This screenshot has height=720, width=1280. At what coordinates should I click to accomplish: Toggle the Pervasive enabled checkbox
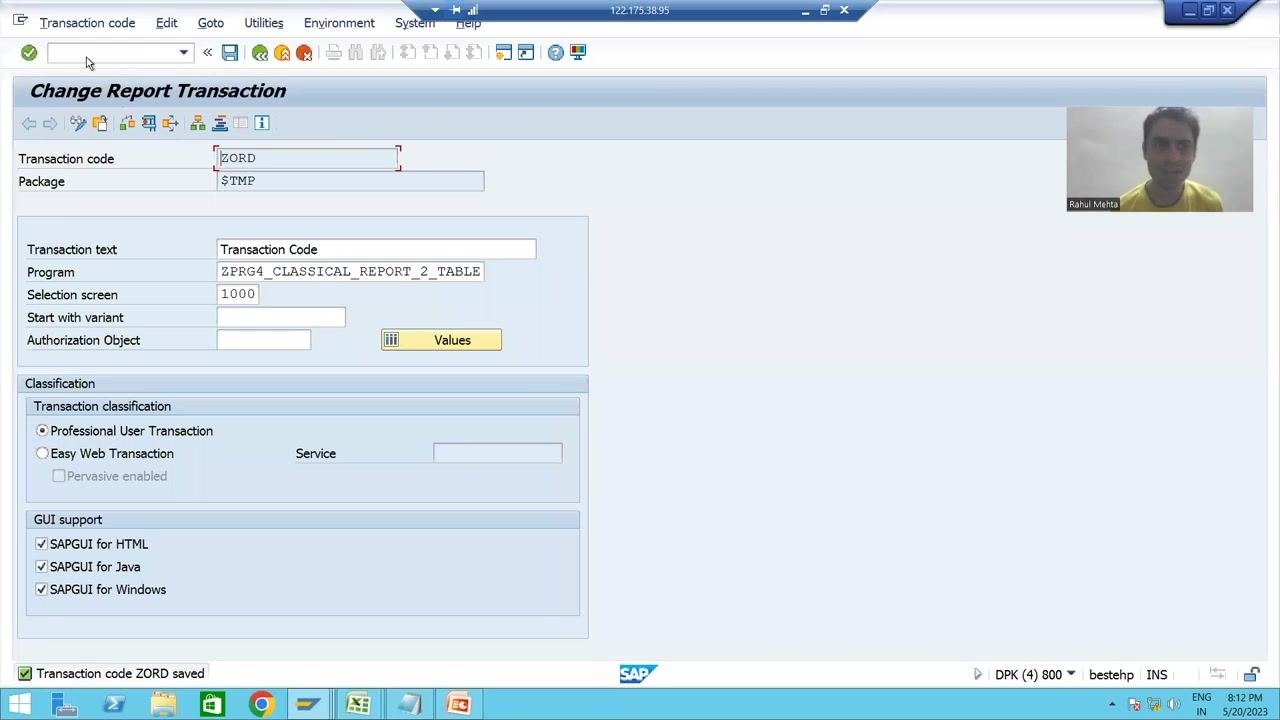point(59,476)
